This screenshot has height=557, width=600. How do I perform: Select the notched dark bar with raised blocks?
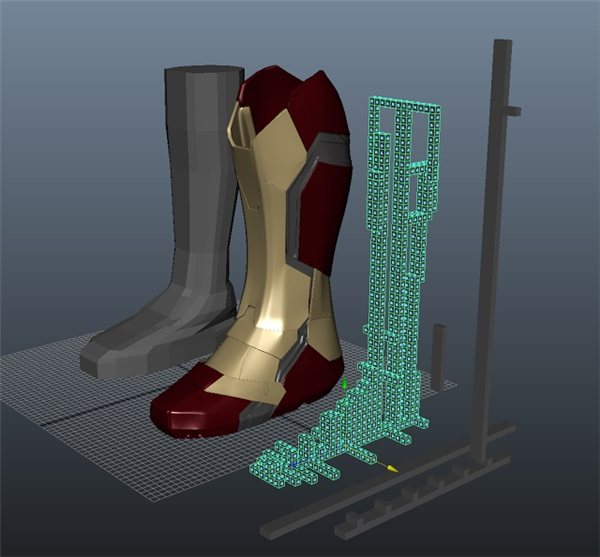[421, 497]
